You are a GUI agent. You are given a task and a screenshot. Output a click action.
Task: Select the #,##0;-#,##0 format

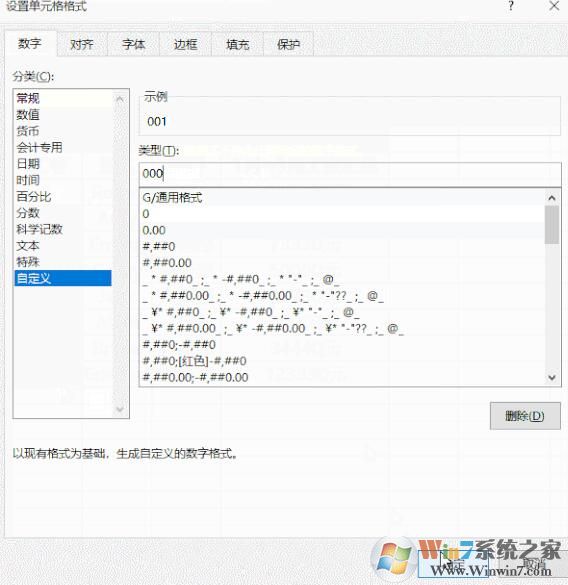pos(342,345)
